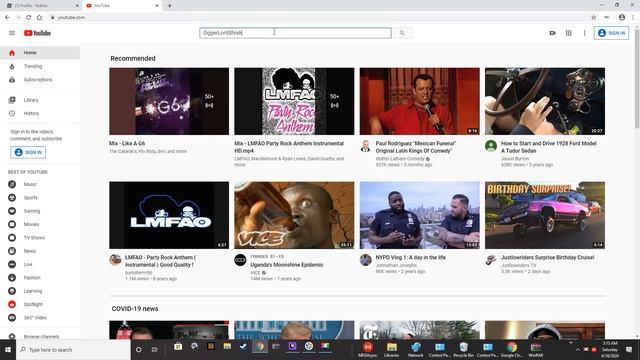Open the Learning channel icon

12,291
